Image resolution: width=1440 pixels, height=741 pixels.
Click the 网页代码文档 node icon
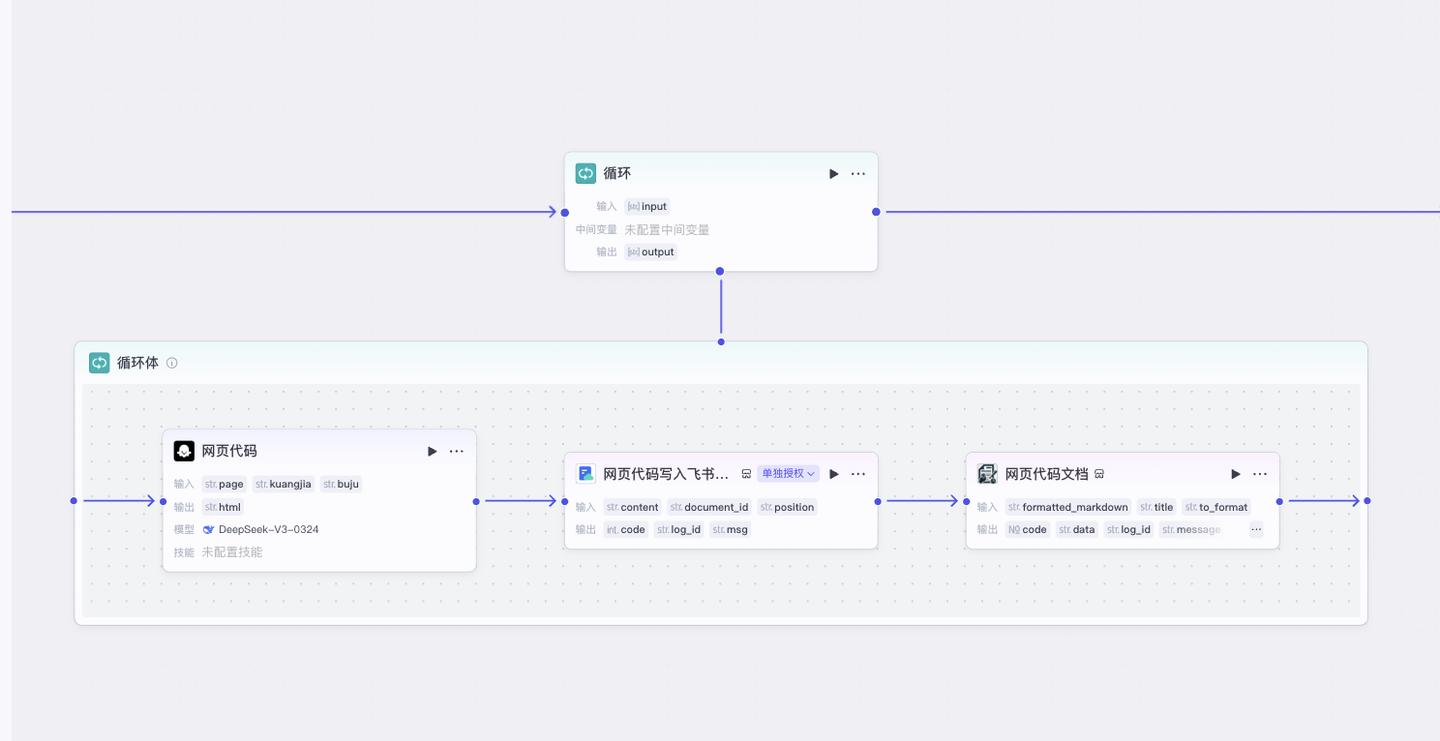[x=987, y=474]
